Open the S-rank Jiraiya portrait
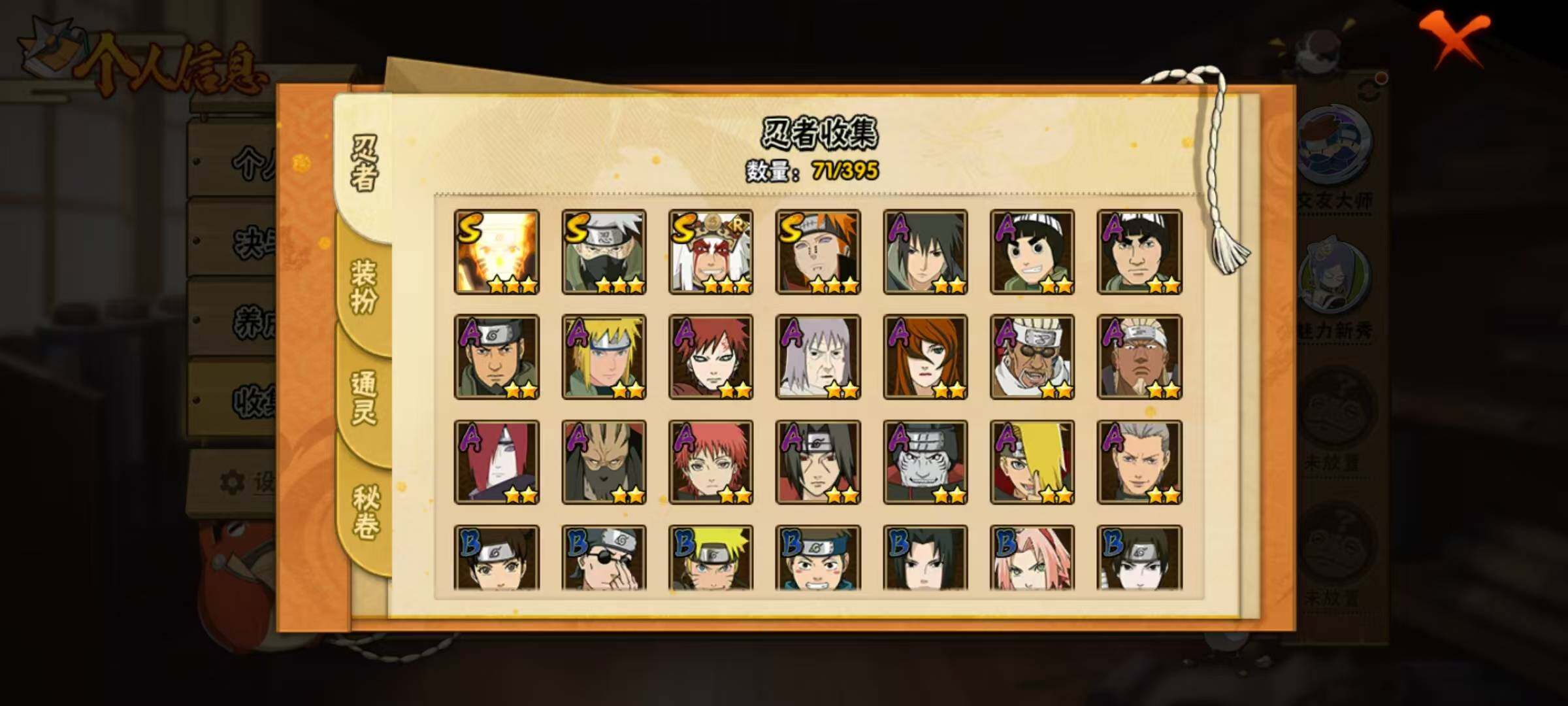 pyautogui.click(x=711, y=252)
